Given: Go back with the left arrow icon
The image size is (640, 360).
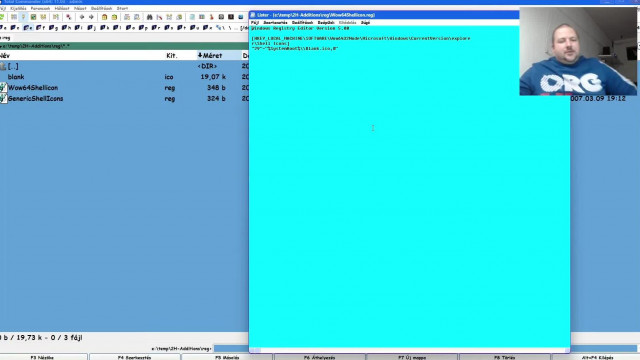Looking at the screenshot, I should [x=82, y=17].
